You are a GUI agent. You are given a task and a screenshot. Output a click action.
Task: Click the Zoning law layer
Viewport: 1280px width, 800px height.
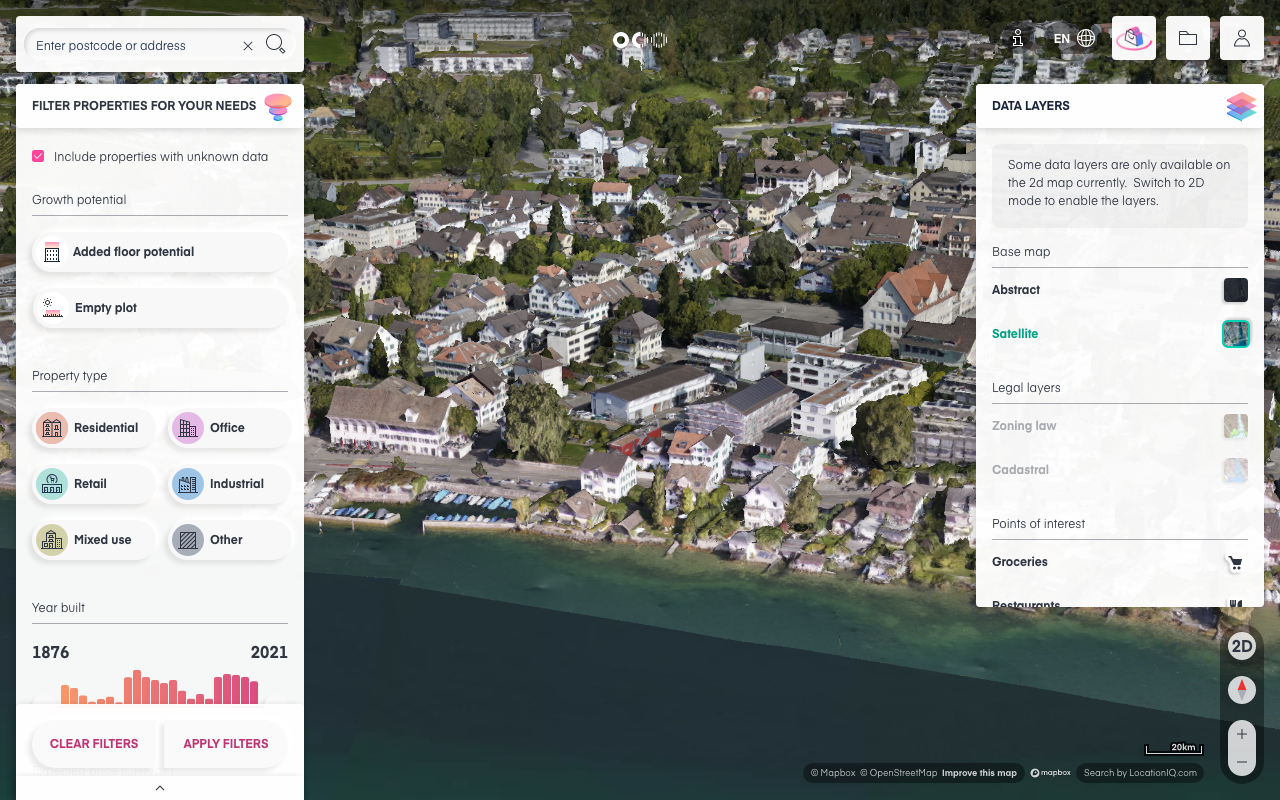tap(1024, 426)
